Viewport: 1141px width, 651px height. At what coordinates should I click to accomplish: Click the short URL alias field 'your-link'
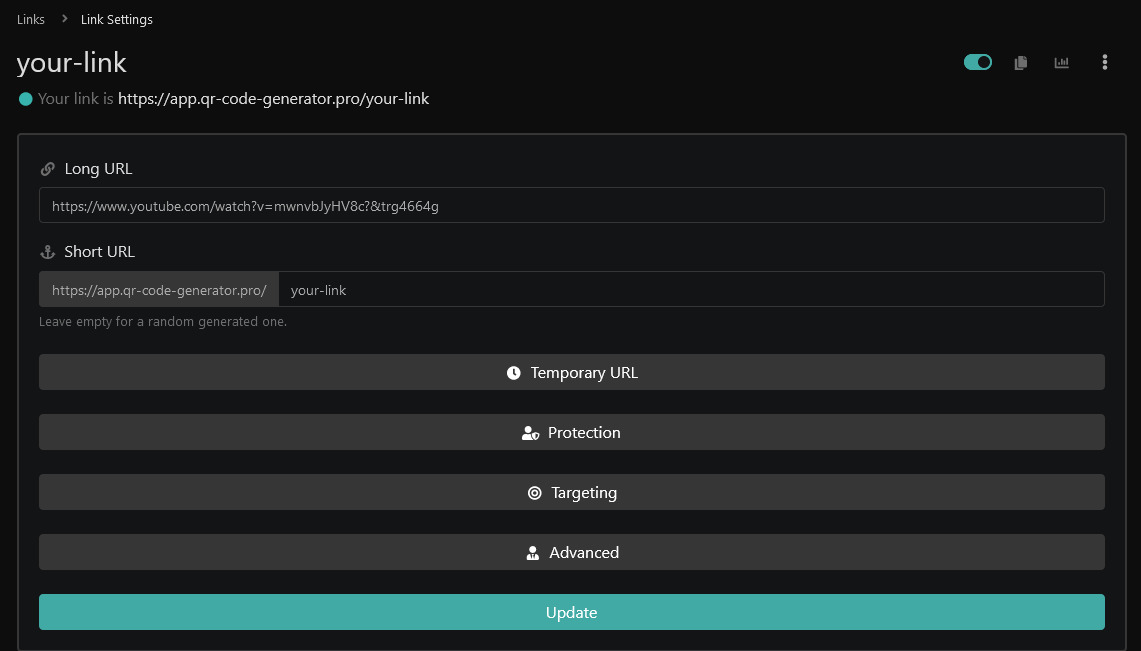[690, 290]
